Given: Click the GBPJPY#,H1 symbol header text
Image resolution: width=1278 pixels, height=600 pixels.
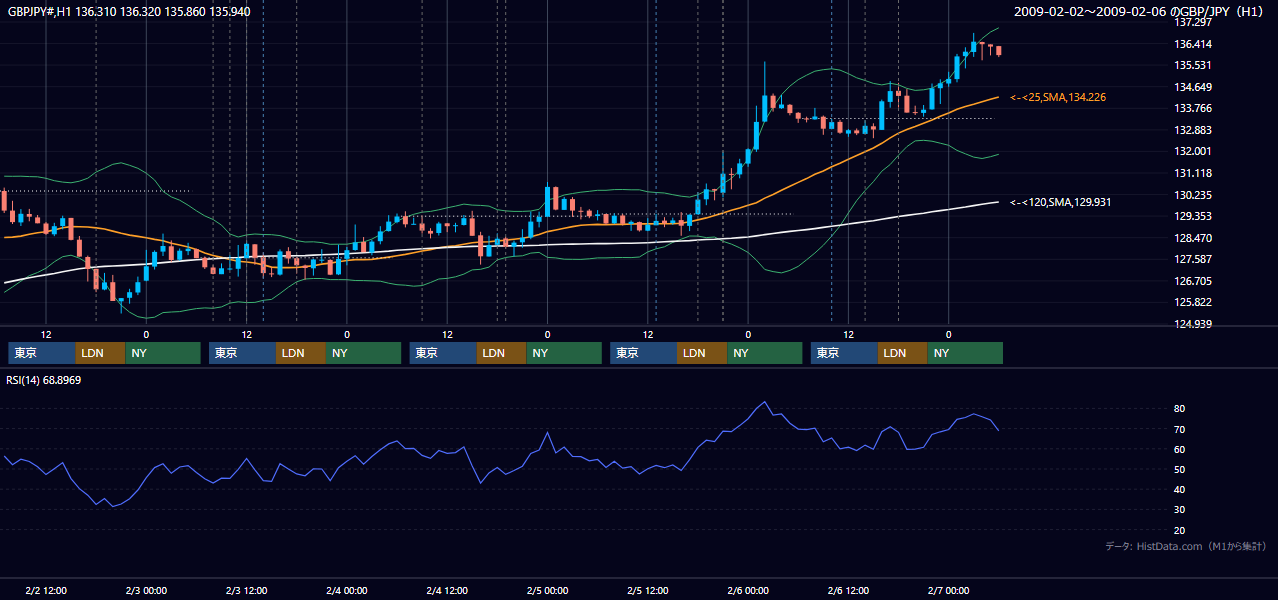Looking at the screenshot, I should pos(128,11).
